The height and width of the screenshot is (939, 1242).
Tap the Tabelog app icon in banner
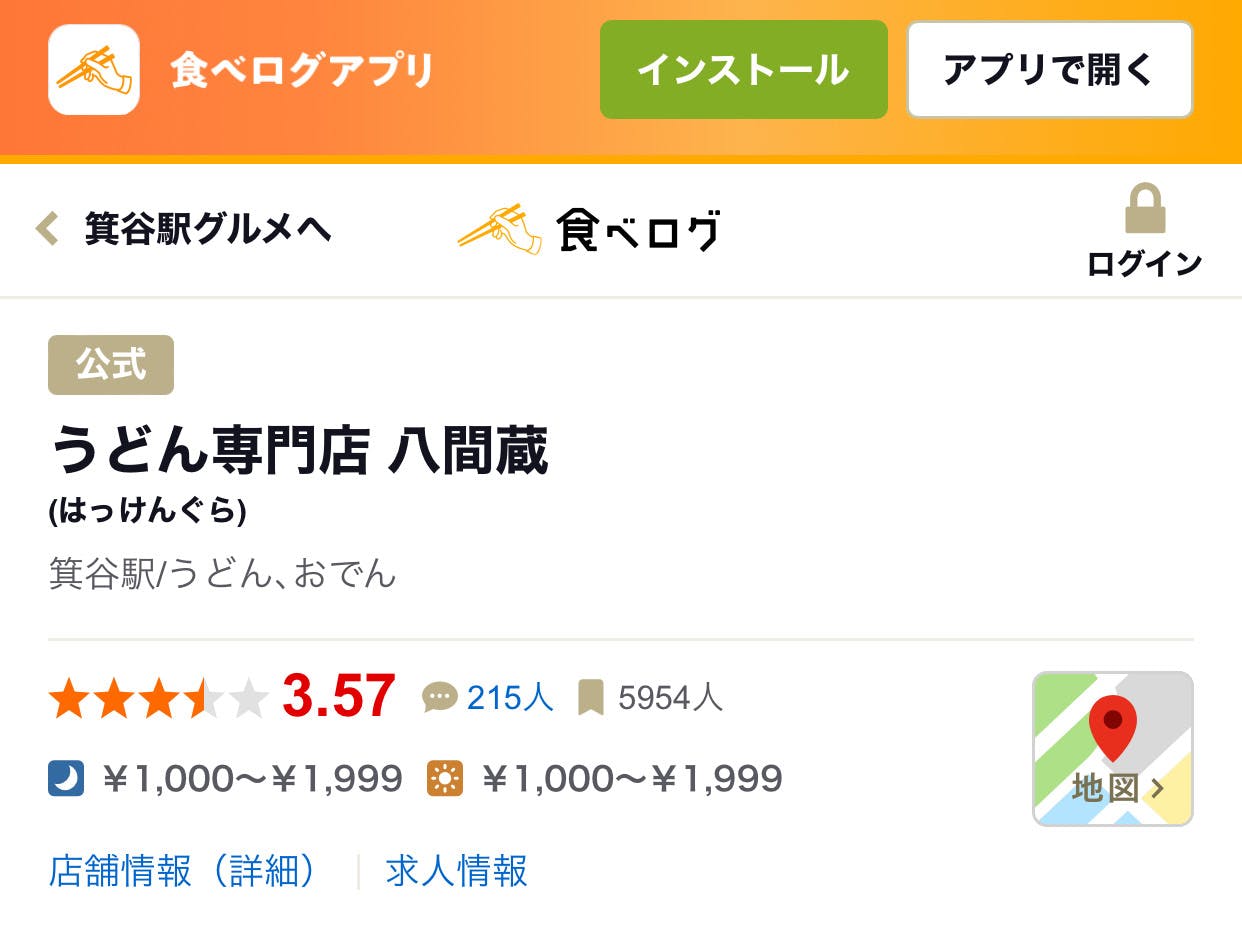pos(94,70)
